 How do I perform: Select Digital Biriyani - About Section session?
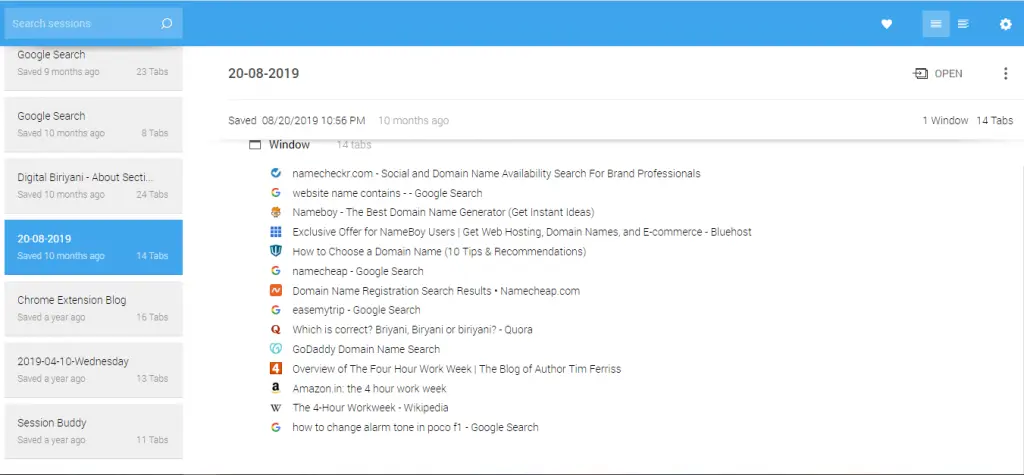pyautogui.click(x=93, y=186)
